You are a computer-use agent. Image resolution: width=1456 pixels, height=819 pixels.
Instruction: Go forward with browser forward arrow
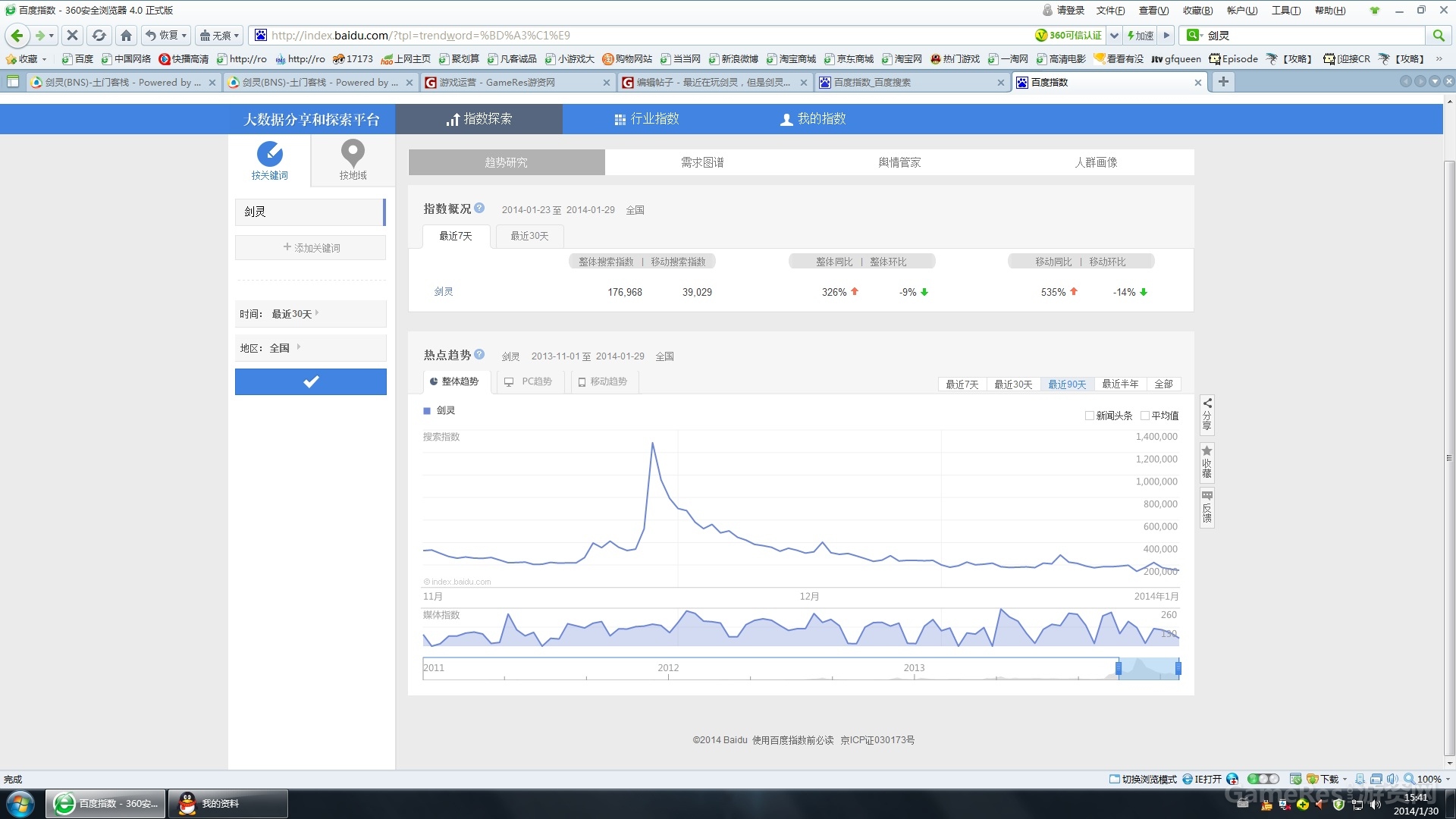coord(39,36)
